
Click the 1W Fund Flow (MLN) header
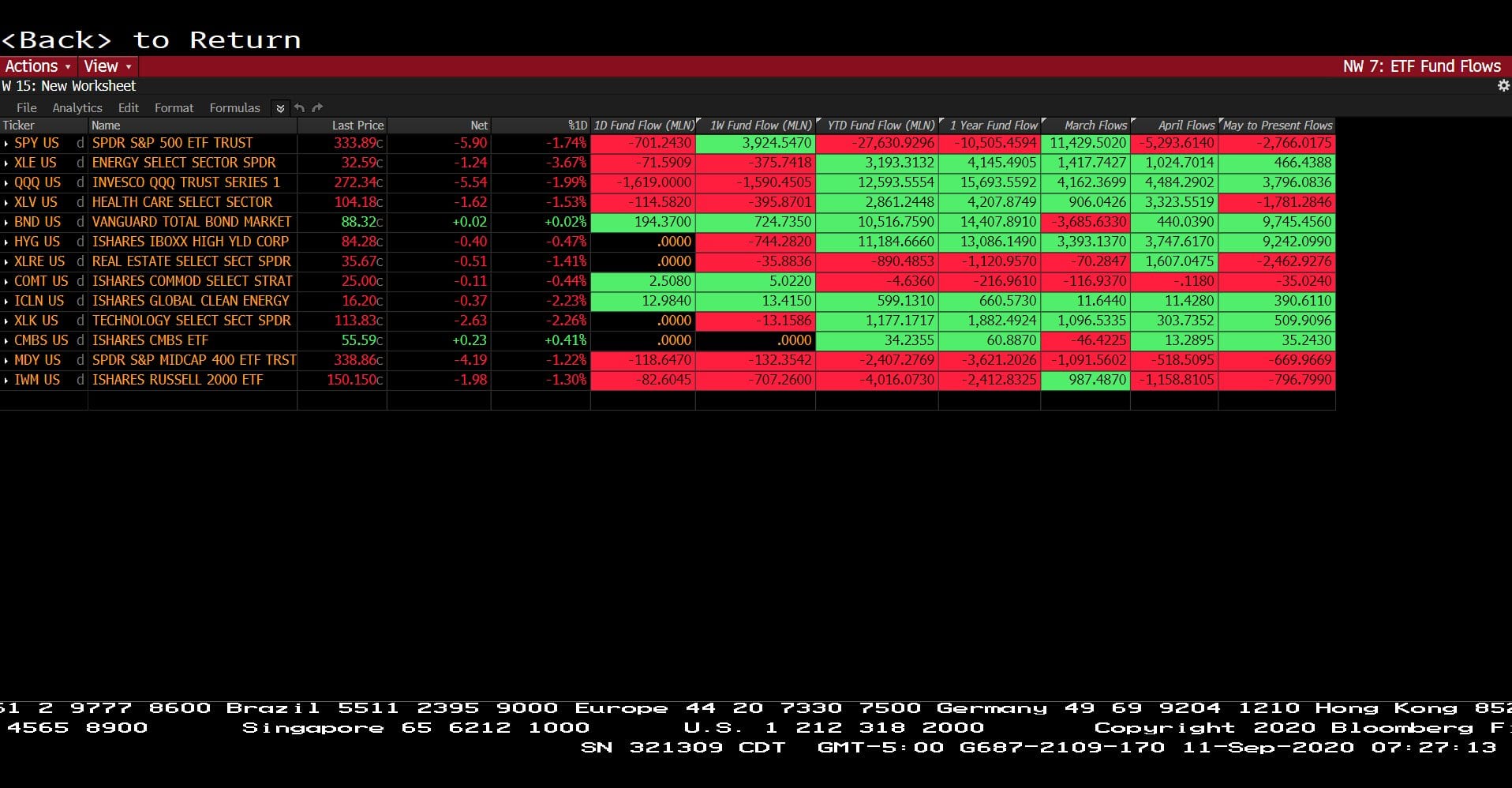756,126
